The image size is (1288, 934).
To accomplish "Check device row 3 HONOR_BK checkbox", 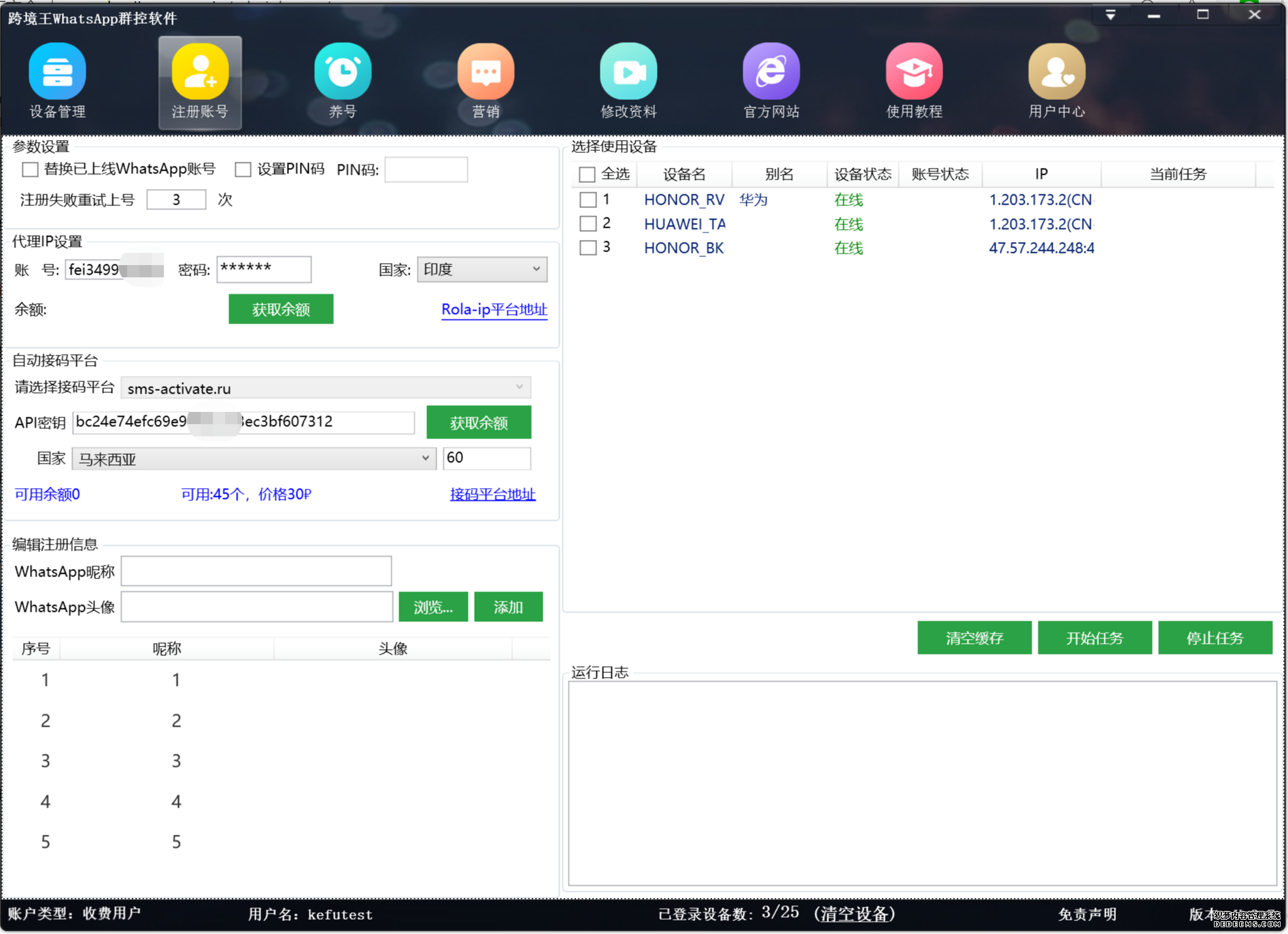I will point(588,247).
